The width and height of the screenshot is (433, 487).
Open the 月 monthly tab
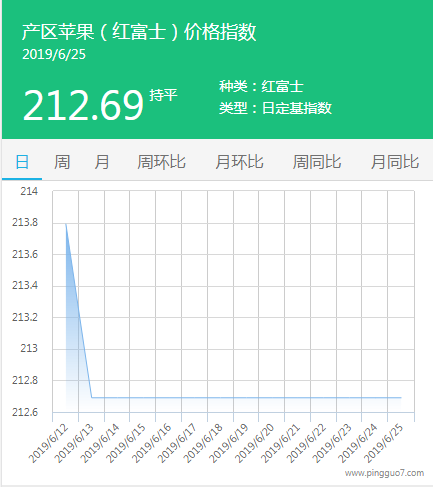click(x=102, y=162)
